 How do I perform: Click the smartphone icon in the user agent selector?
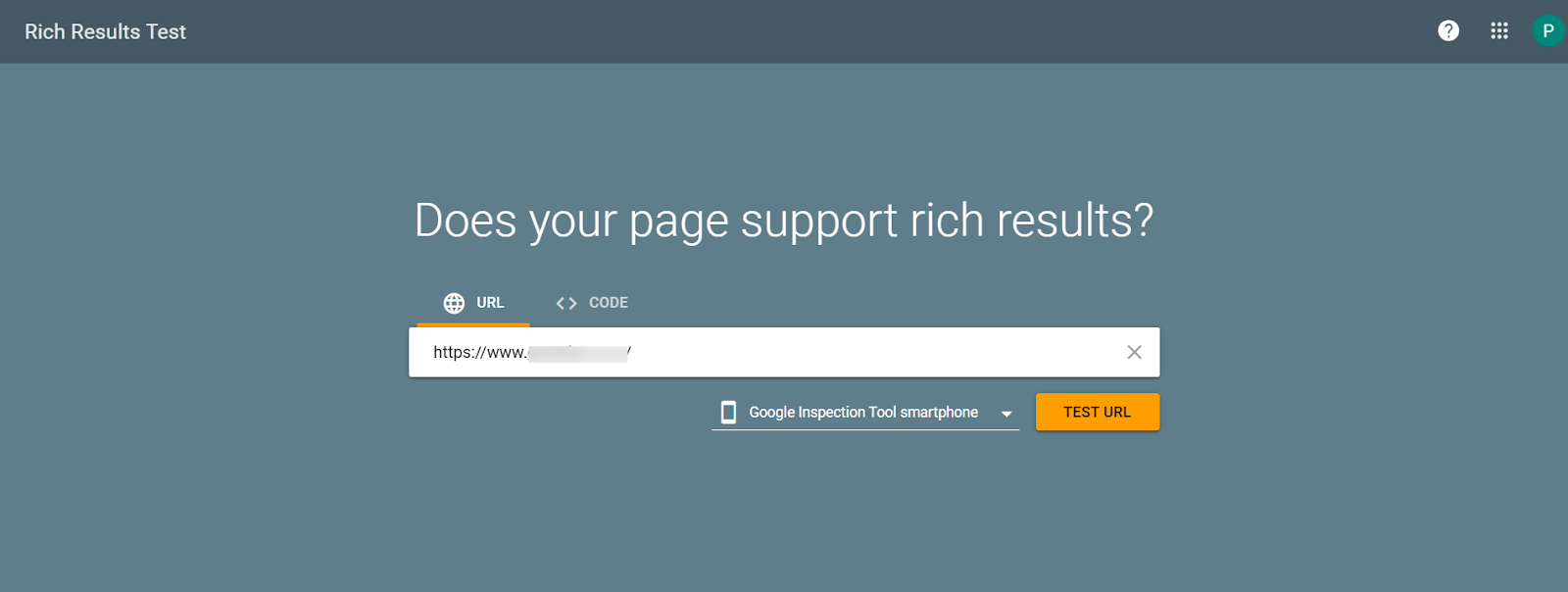click(x=728, y=413)
